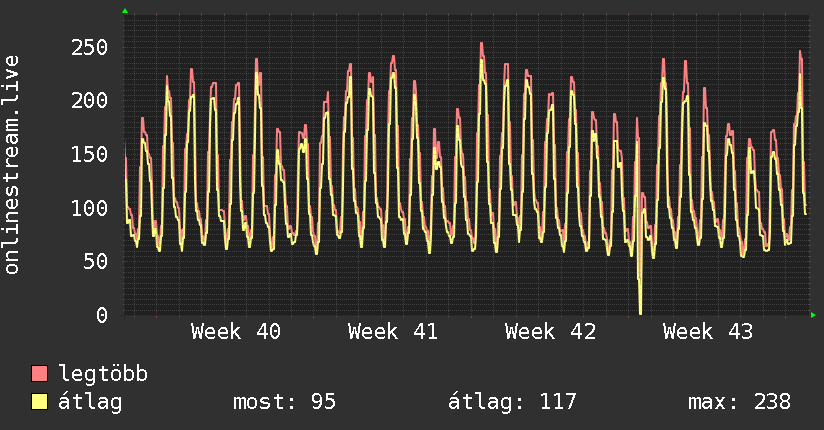Viewport: 824px width, 430px height.
Task: Click the átlag: 117 statistic
Action: 512,402
